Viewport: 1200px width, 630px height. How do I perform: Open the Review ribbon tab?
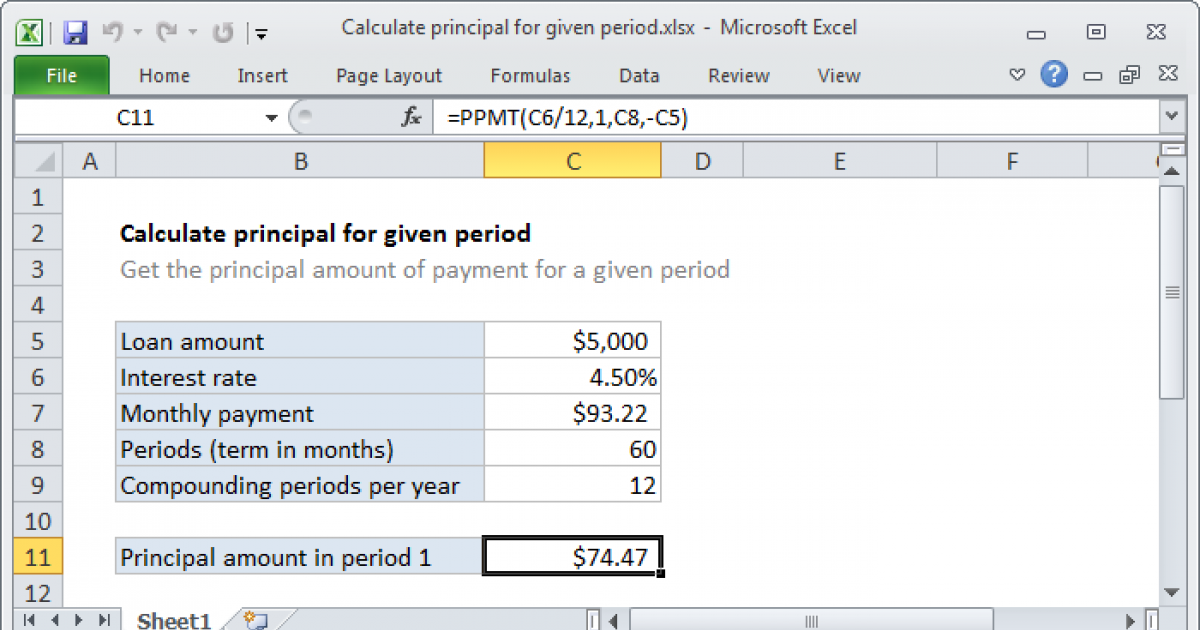point(738,76)
